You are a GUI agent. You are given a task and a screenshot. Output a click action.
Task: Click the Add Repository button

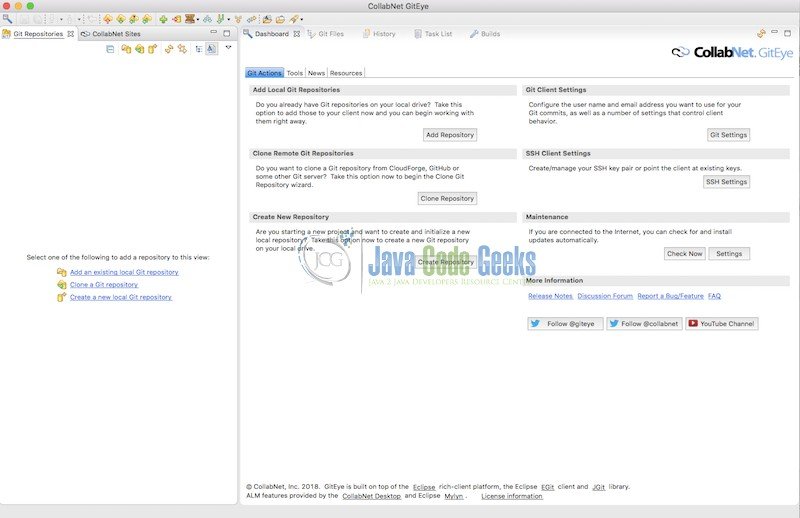coord(450,135)
